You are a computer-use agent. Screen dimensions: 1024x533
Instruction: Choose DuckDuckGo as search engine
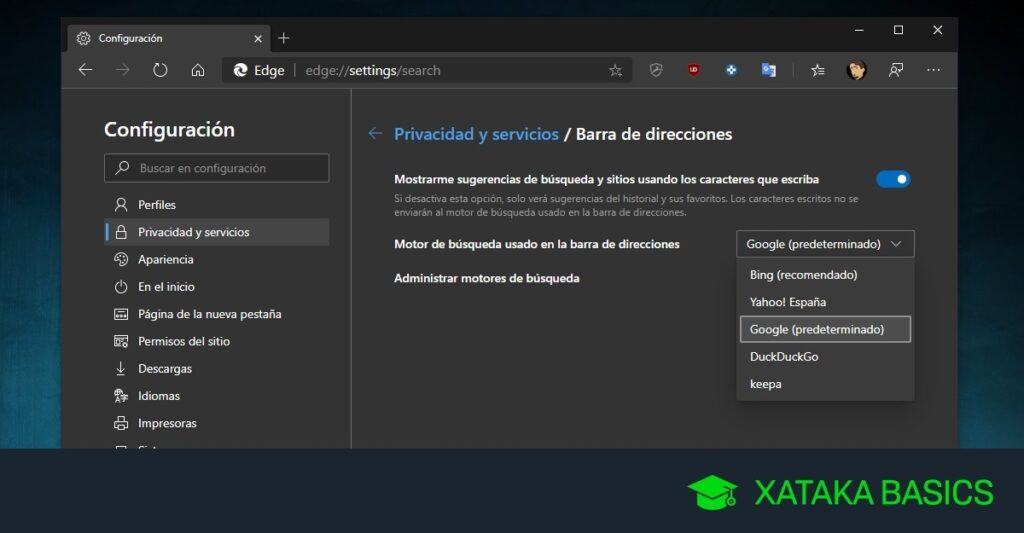pos(784,356)
